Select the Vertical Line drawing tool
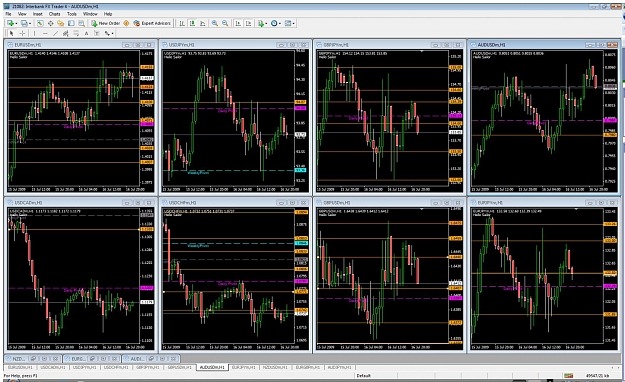Screen dimensions: 625x382 (35, 33)
